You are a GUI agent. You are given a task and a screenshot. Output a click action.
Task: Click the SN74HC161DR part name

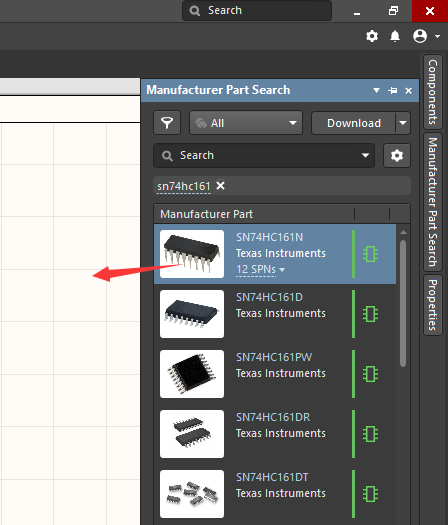273,417
